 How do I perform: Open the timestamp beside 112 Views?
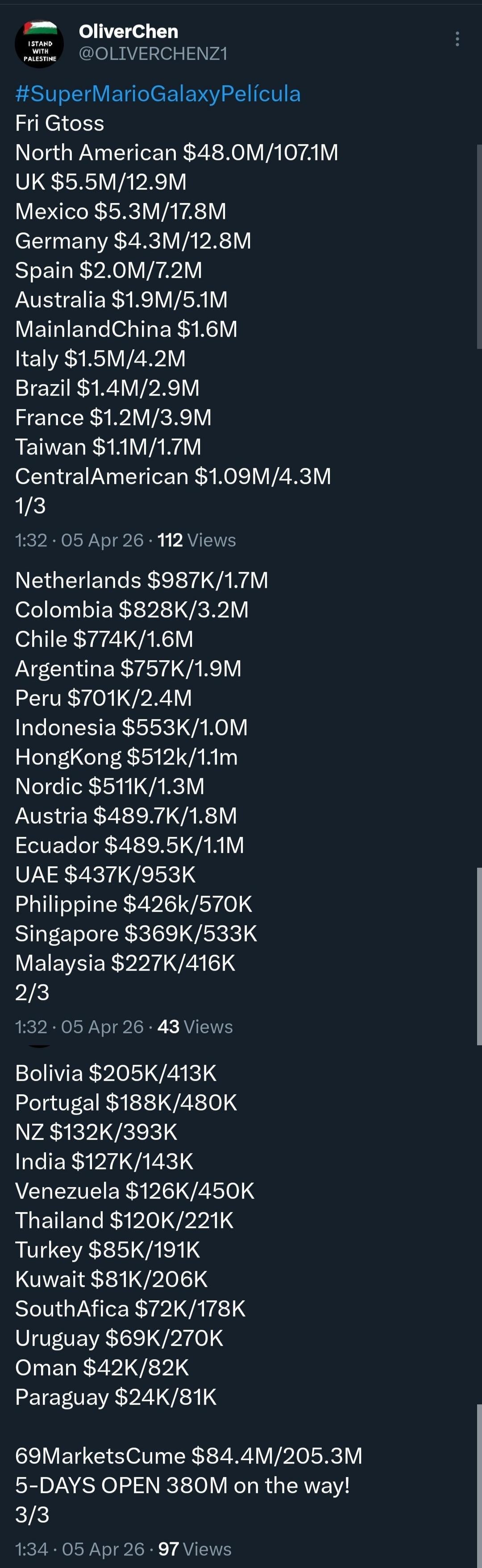coord(79,540)
